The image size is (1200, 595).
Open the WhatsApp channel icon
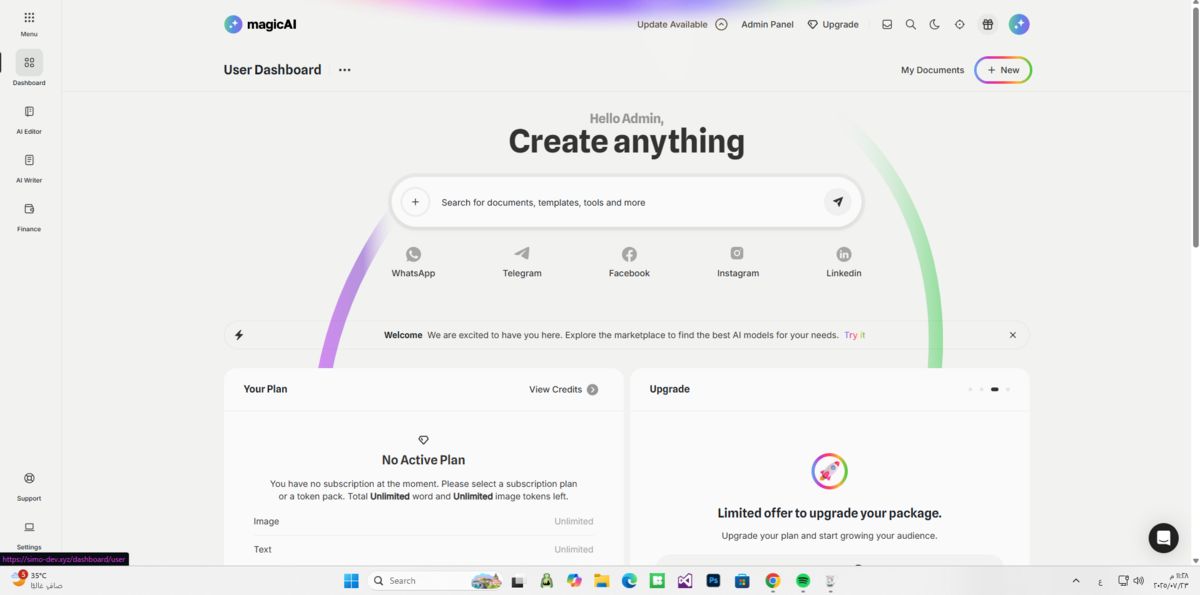(413, 255)
